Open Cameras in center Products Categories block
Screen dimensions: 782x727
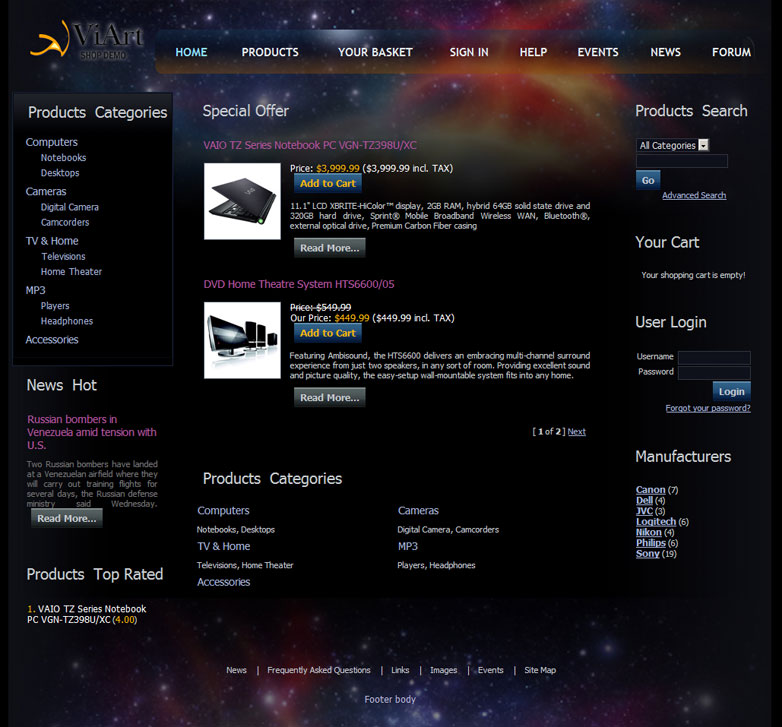coord(418,511)
